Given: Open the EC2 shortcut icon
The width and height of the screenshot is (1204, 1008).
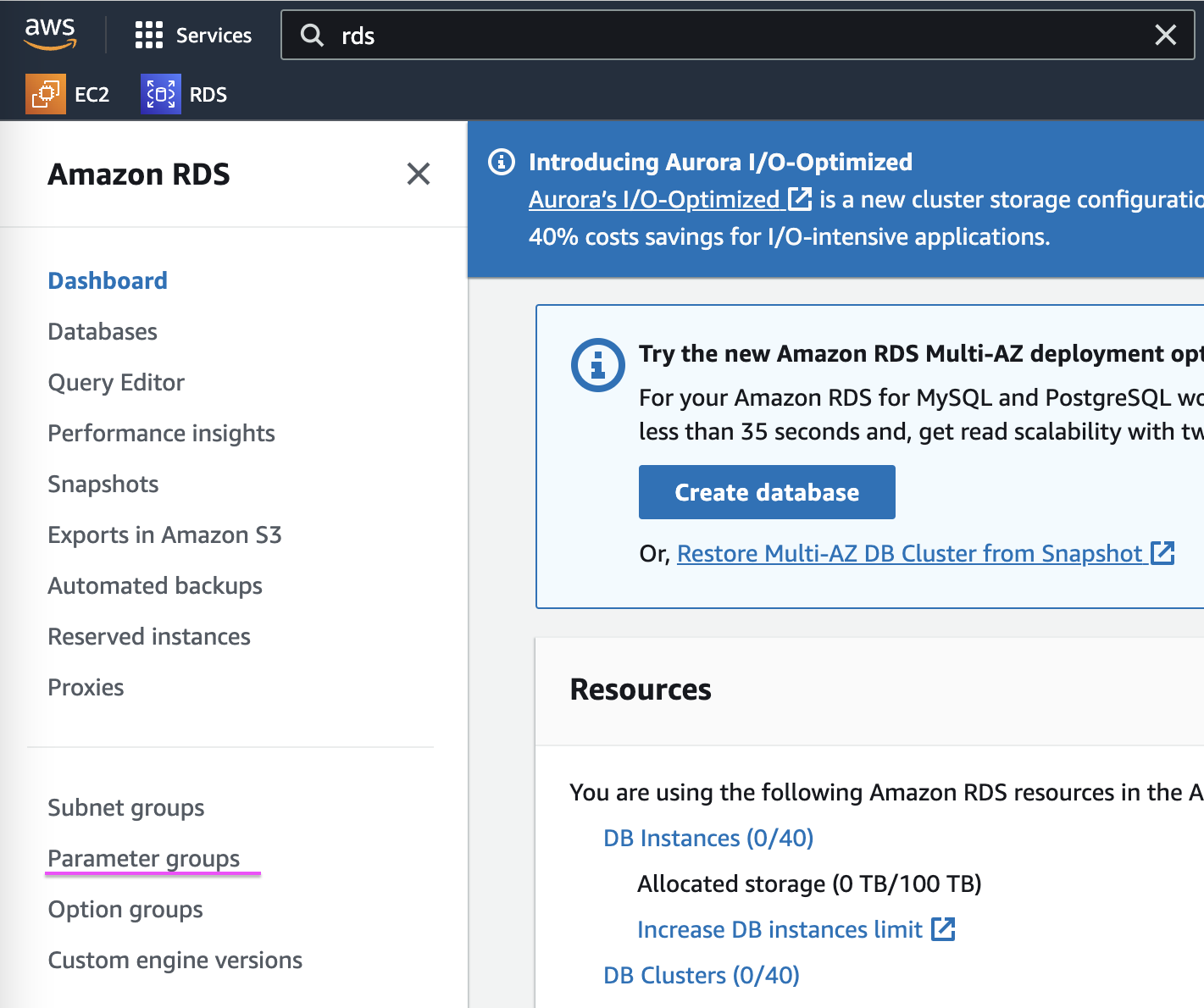Looking at the screenshot, I should pos(46,94).
